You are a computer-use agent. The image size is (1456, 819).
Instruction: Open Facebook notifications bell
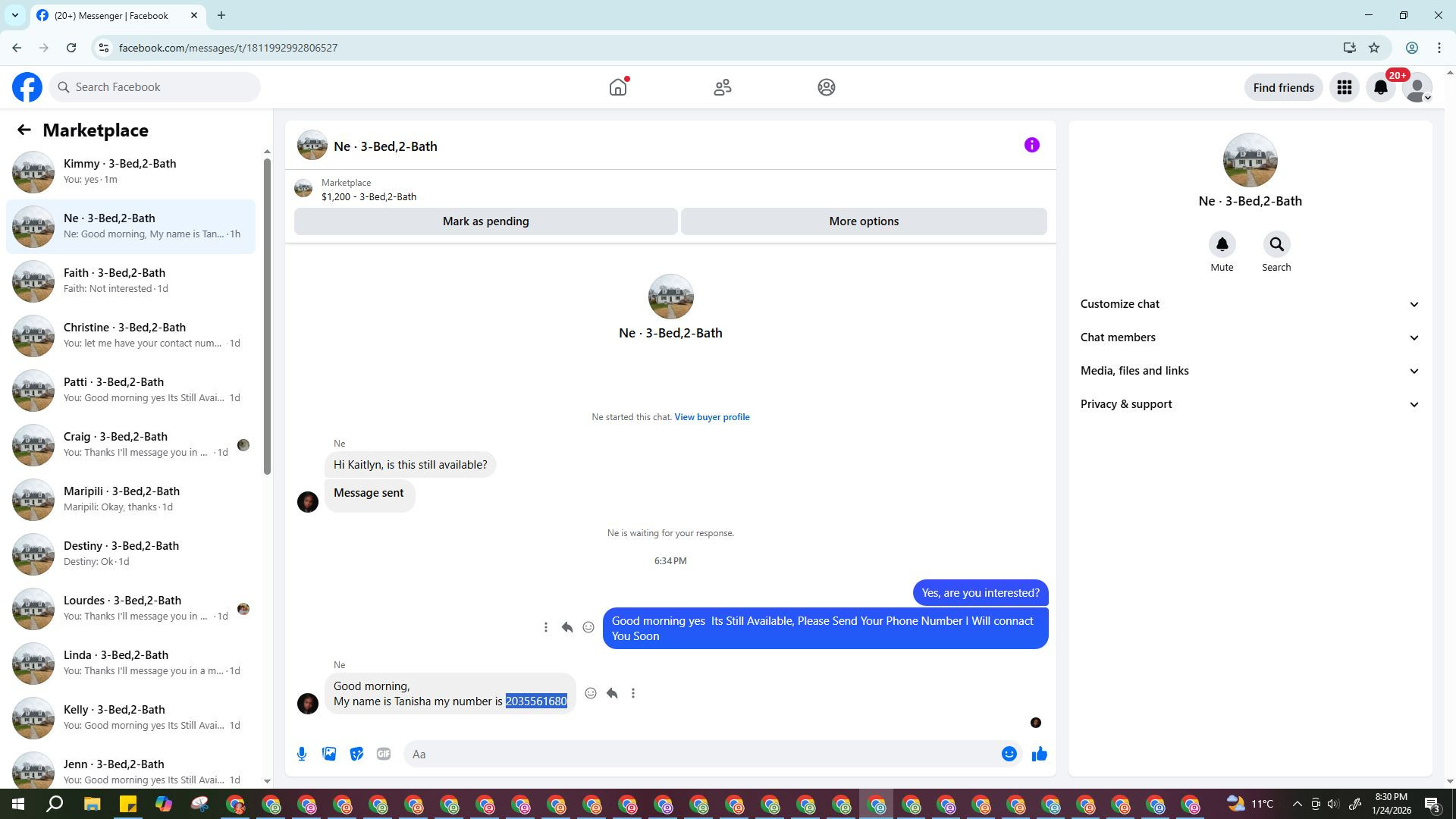tap(1380, 88)
